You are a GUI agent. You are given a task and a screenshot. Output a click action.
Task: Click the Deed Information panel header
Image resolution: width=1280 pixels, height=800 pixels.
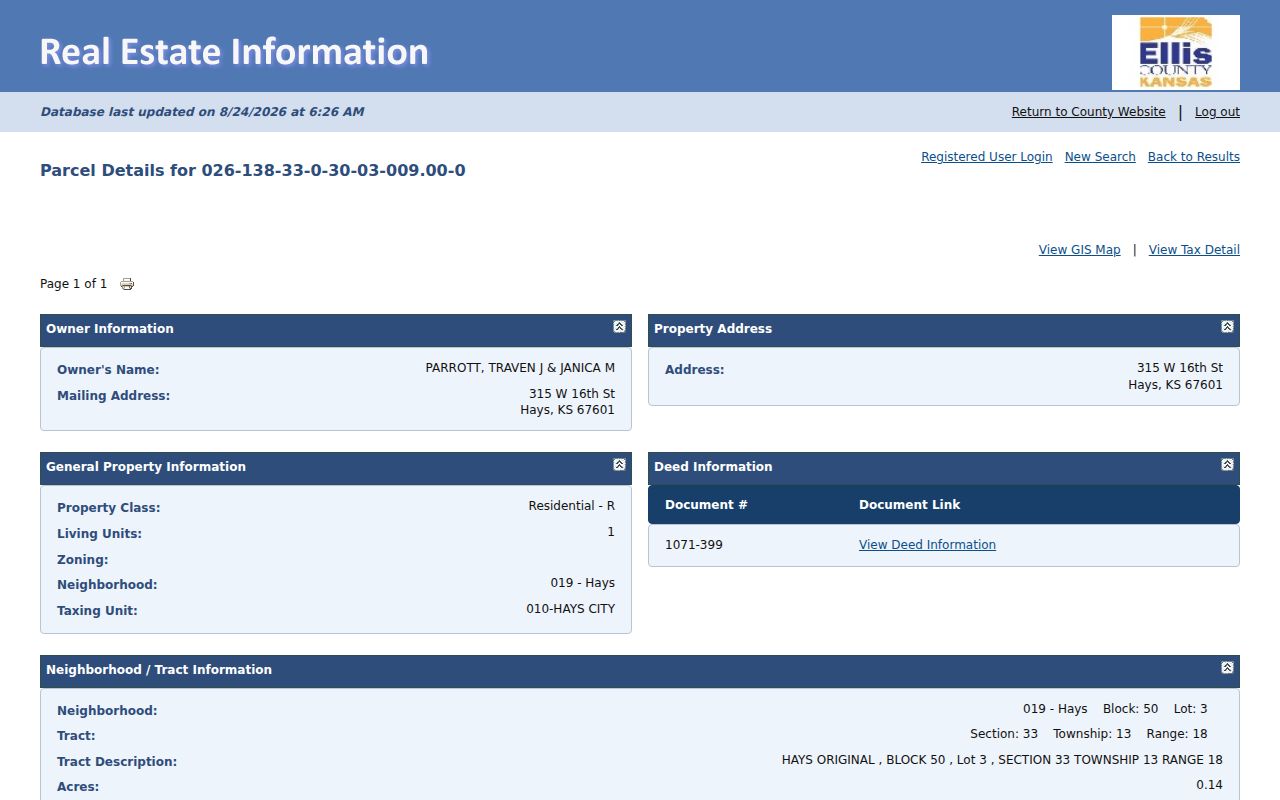click(944, 468)
